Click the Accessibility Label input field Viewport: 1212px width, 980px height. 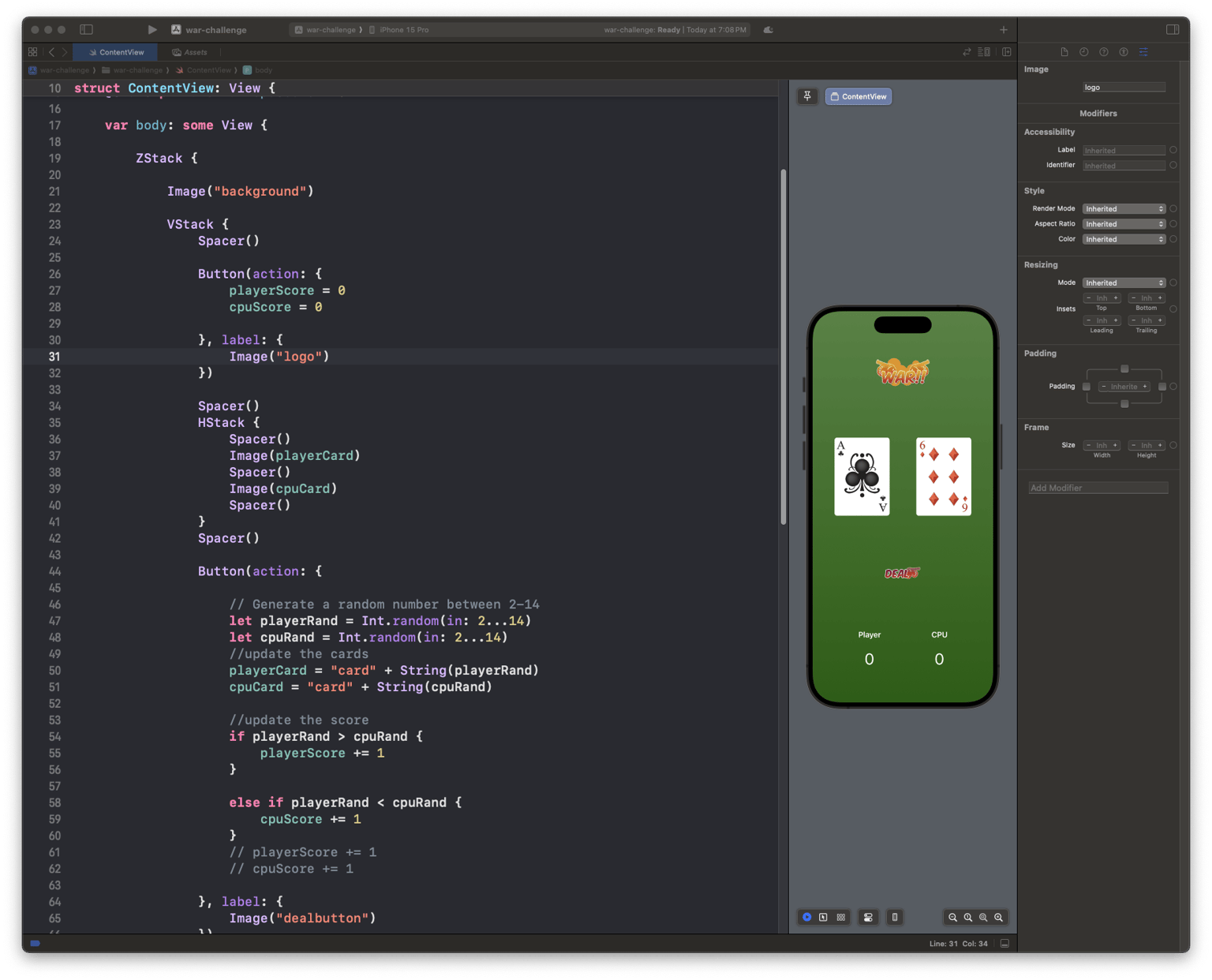(1124, 150)
